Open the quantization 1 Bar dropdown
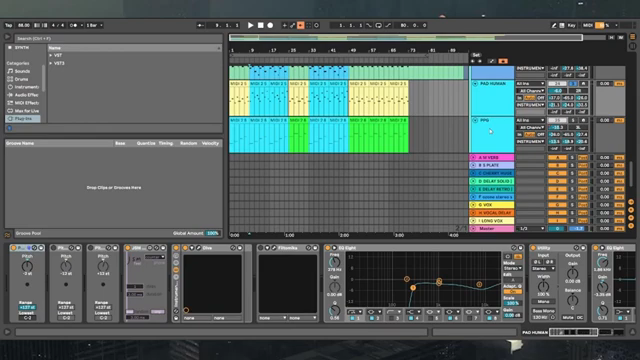The height and width of the screenshot is (360, 640). tap(94, 25)
